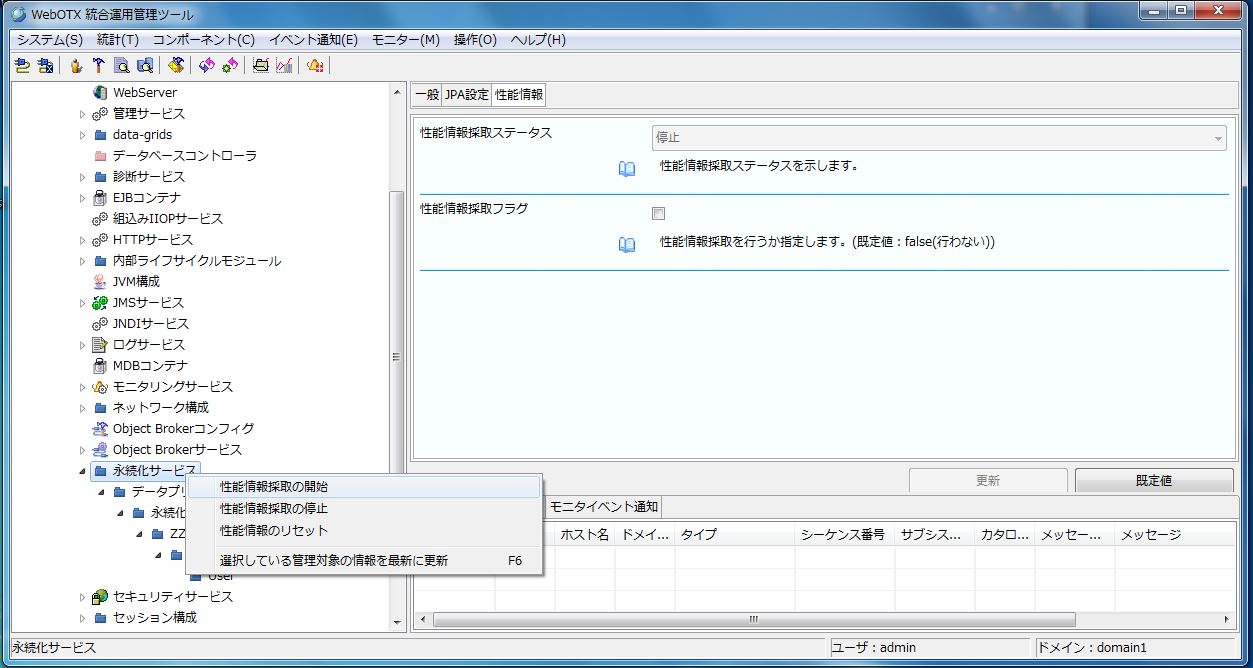Click the JVM構成 Java icon in tree
Screen dimensions: 1253x668
click(x=100, y=282)
